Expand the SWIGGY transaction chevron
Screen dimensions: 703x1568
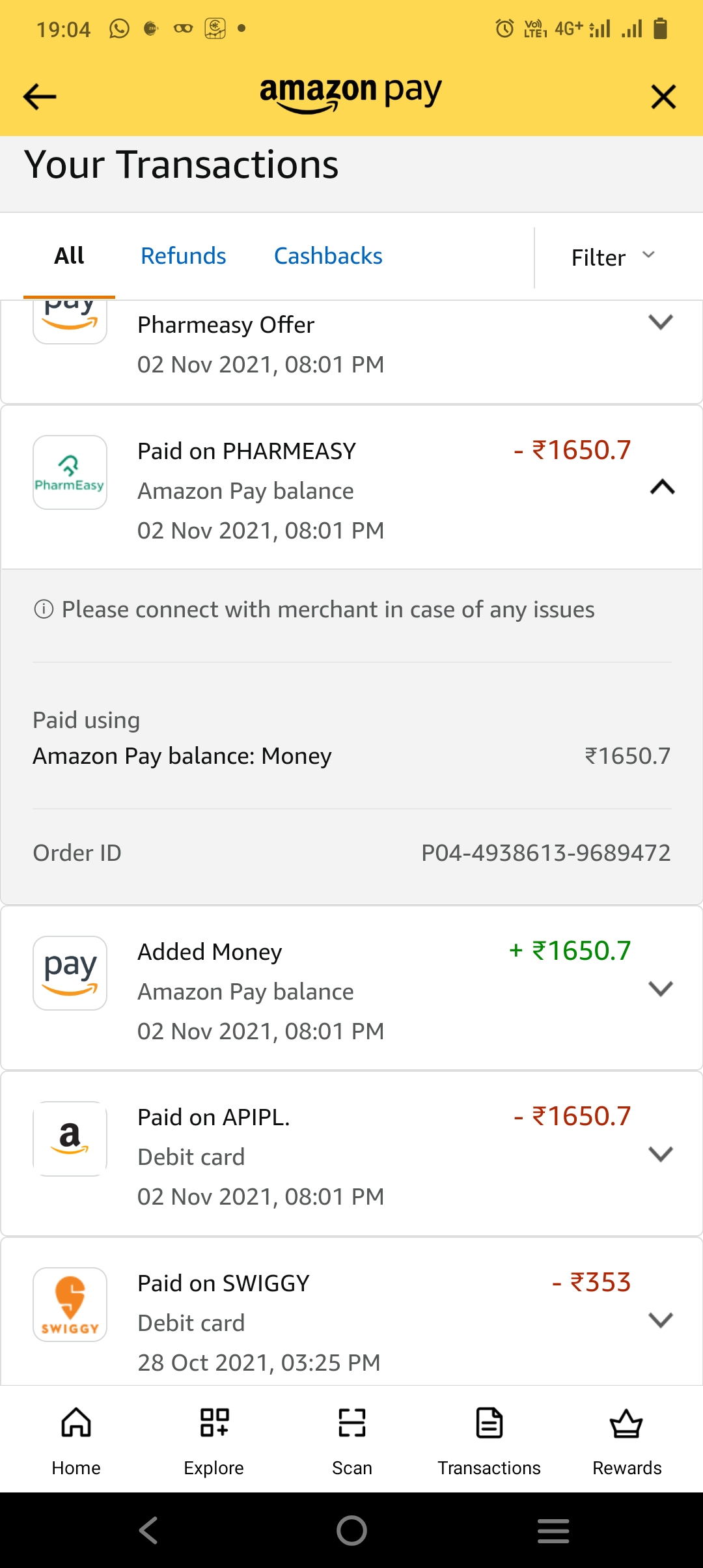coord(661,1320)
